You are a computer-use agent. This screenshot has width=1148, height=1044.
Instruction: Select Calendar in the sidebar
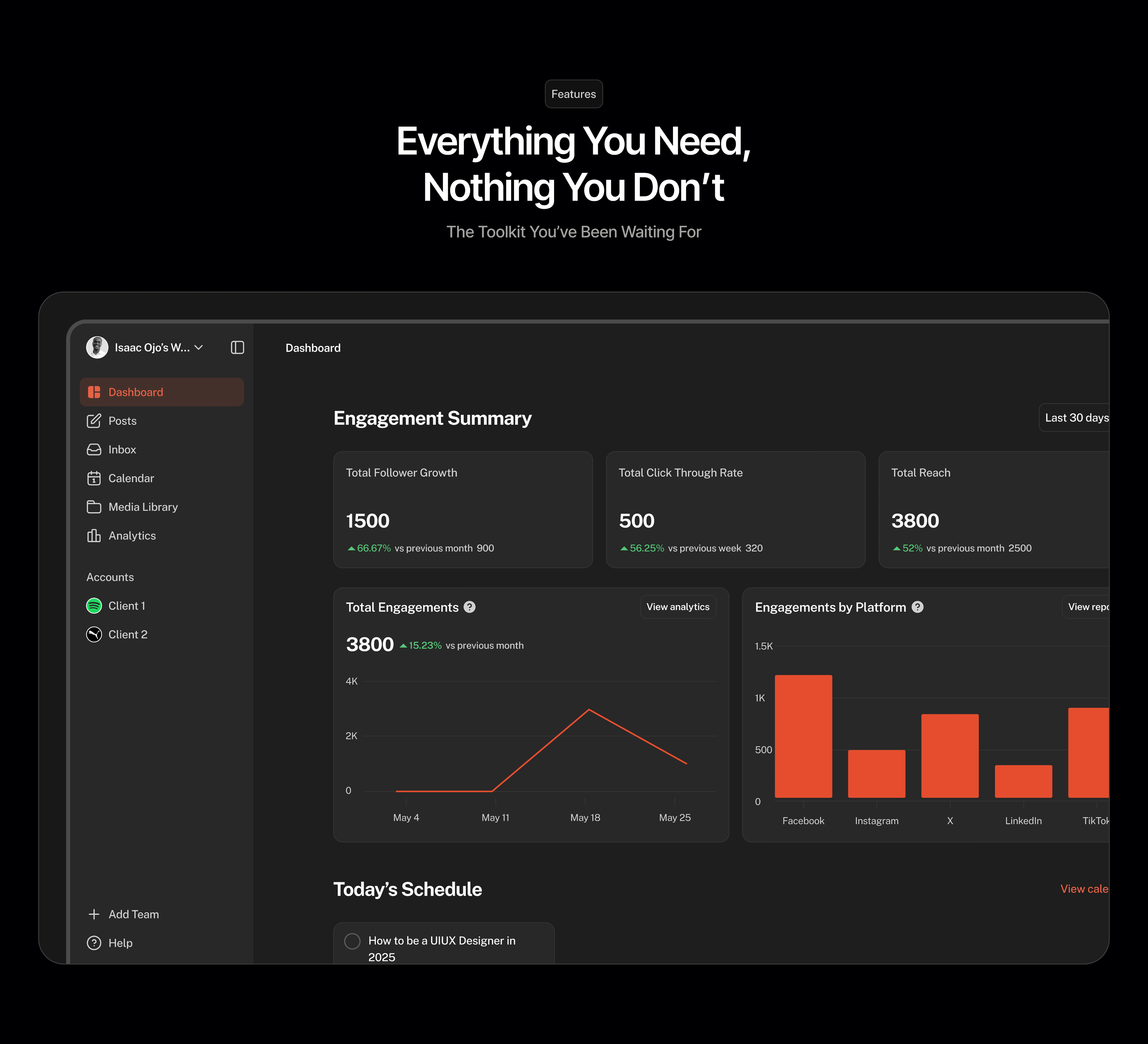coord(162,478)
